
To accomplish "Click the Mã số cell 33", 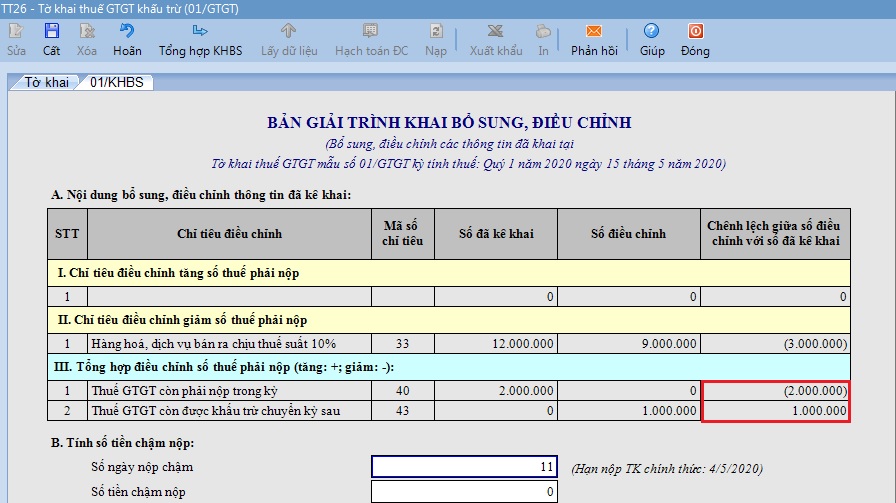I will click(x=403, y=344).
